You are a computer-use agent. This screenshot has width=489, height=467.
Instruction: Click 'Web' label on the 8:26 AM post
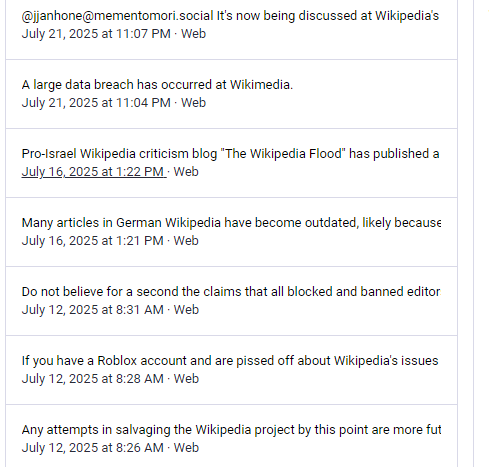pyautogui.click(x=186, y=448)
